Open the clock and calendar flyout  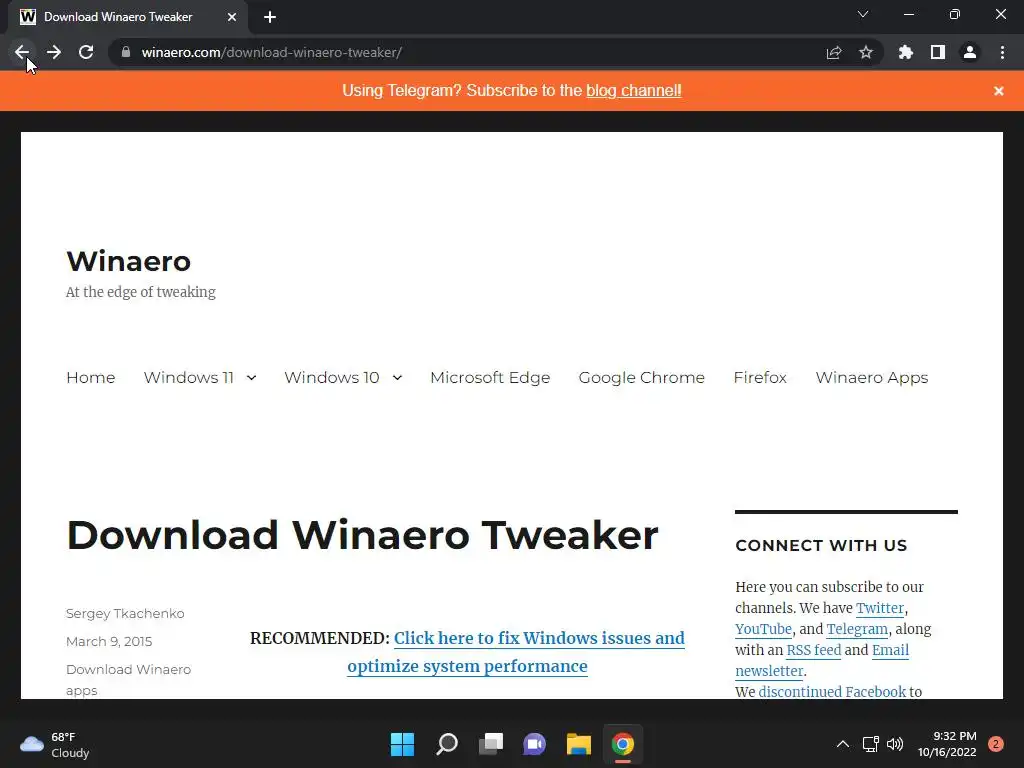coord(947,744)
